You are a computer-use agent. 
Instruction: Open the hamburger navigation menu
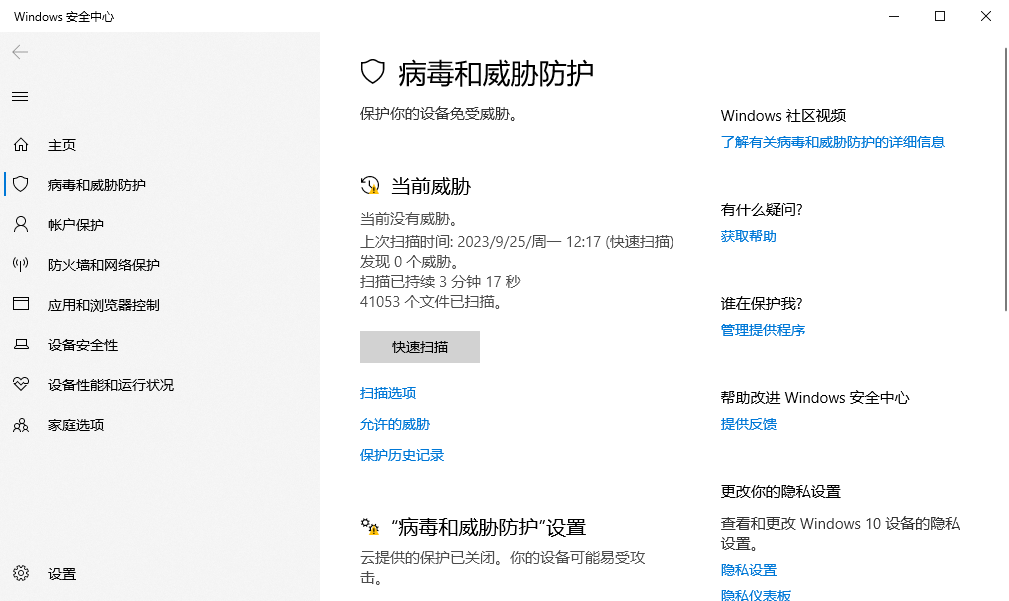(20, 97)
